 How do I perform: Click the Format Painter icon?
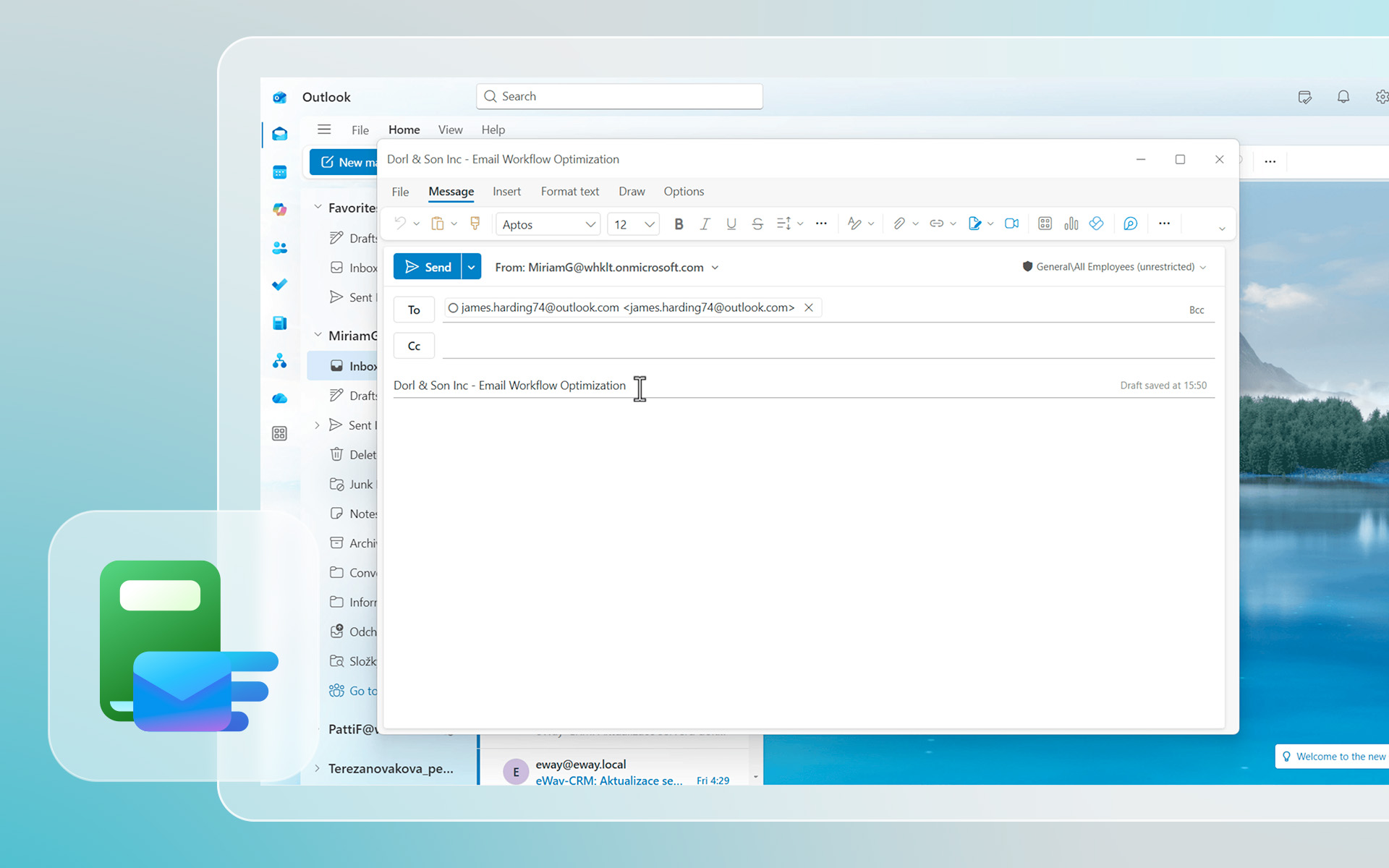[x=475, y=224]
